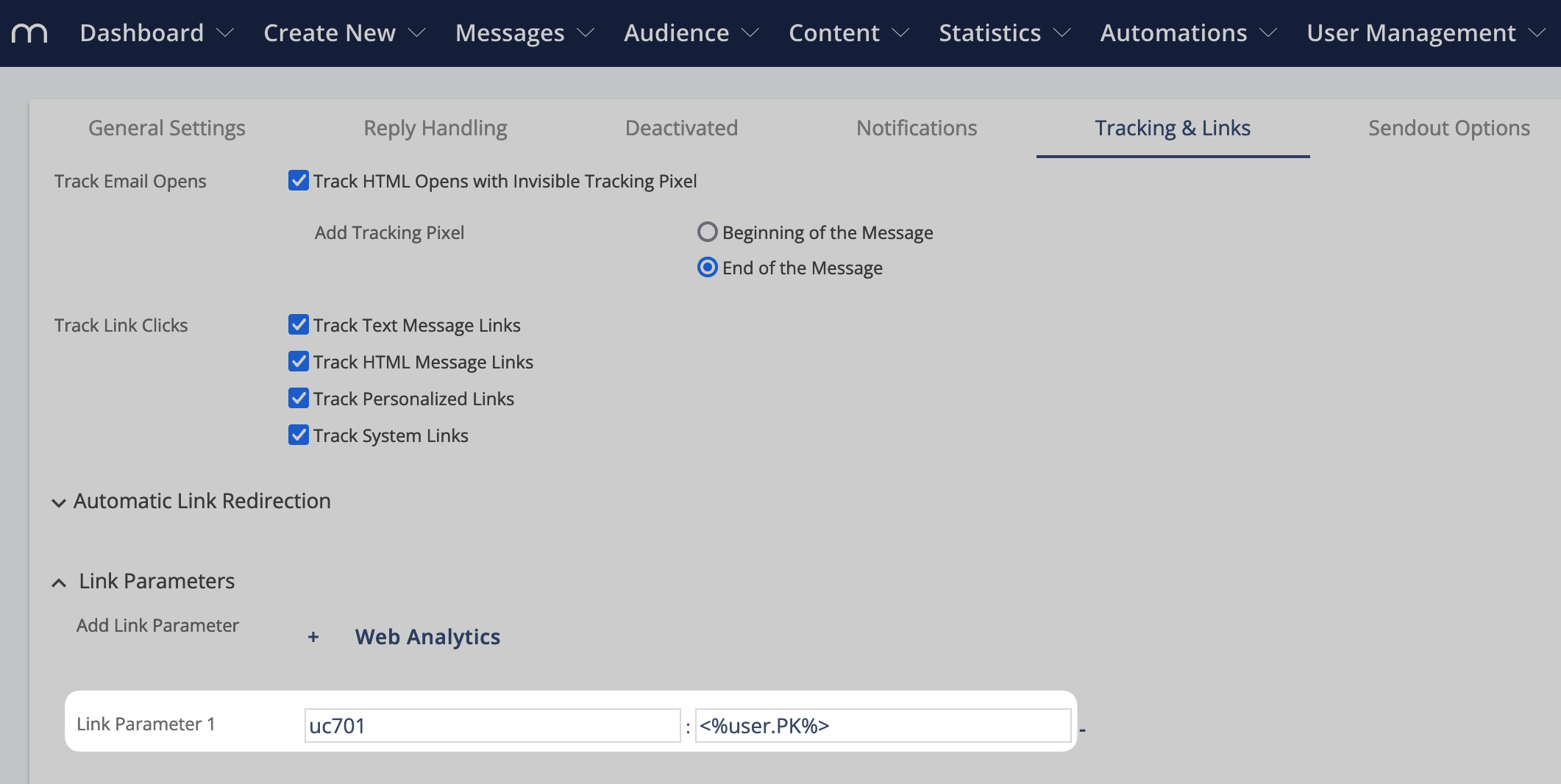Image resolution: width=1561 pixels, height=784 pixels.
Task: Click the Web Analytics link
Action: (x=427, y=637)
